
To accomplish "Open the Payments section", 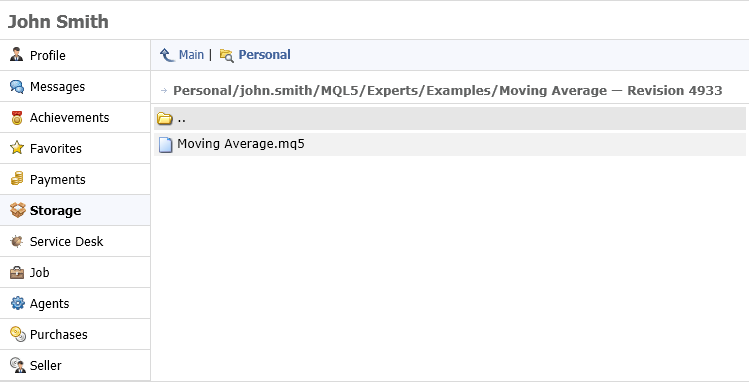I will pyautogui.click(x=75, y=179).
